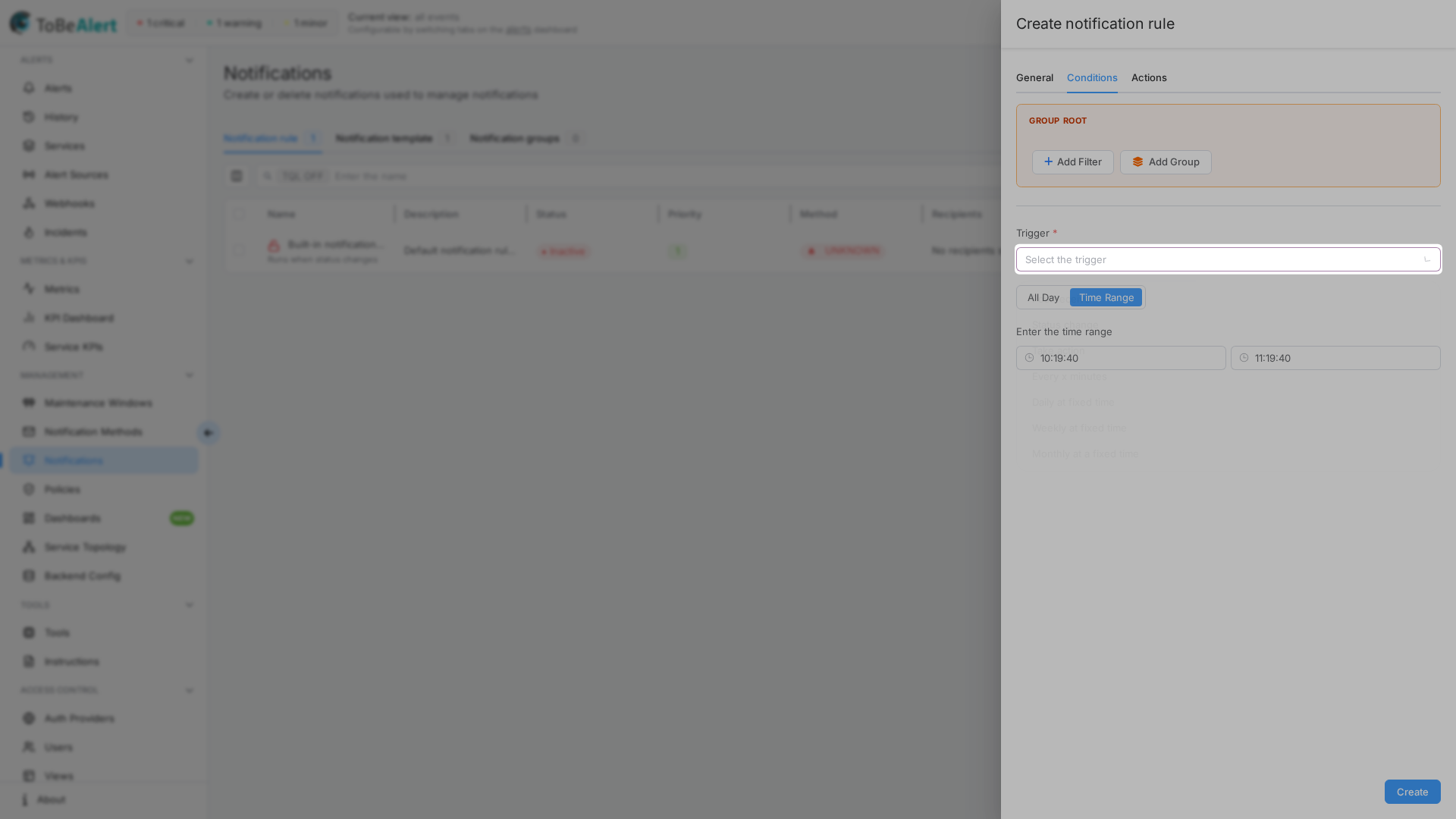
Task: Tick the Built-in notification row checkbox
Action: tap(240, 251)
